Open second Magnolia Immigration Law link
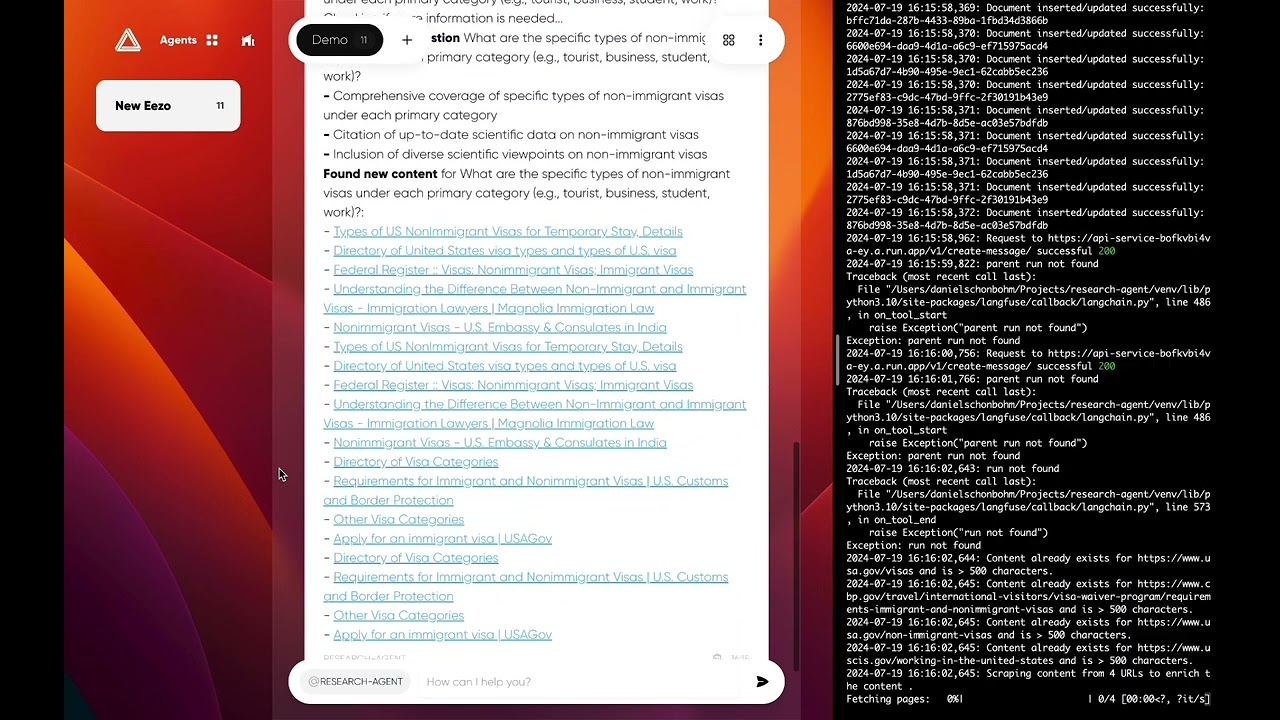 pos(535,414)
